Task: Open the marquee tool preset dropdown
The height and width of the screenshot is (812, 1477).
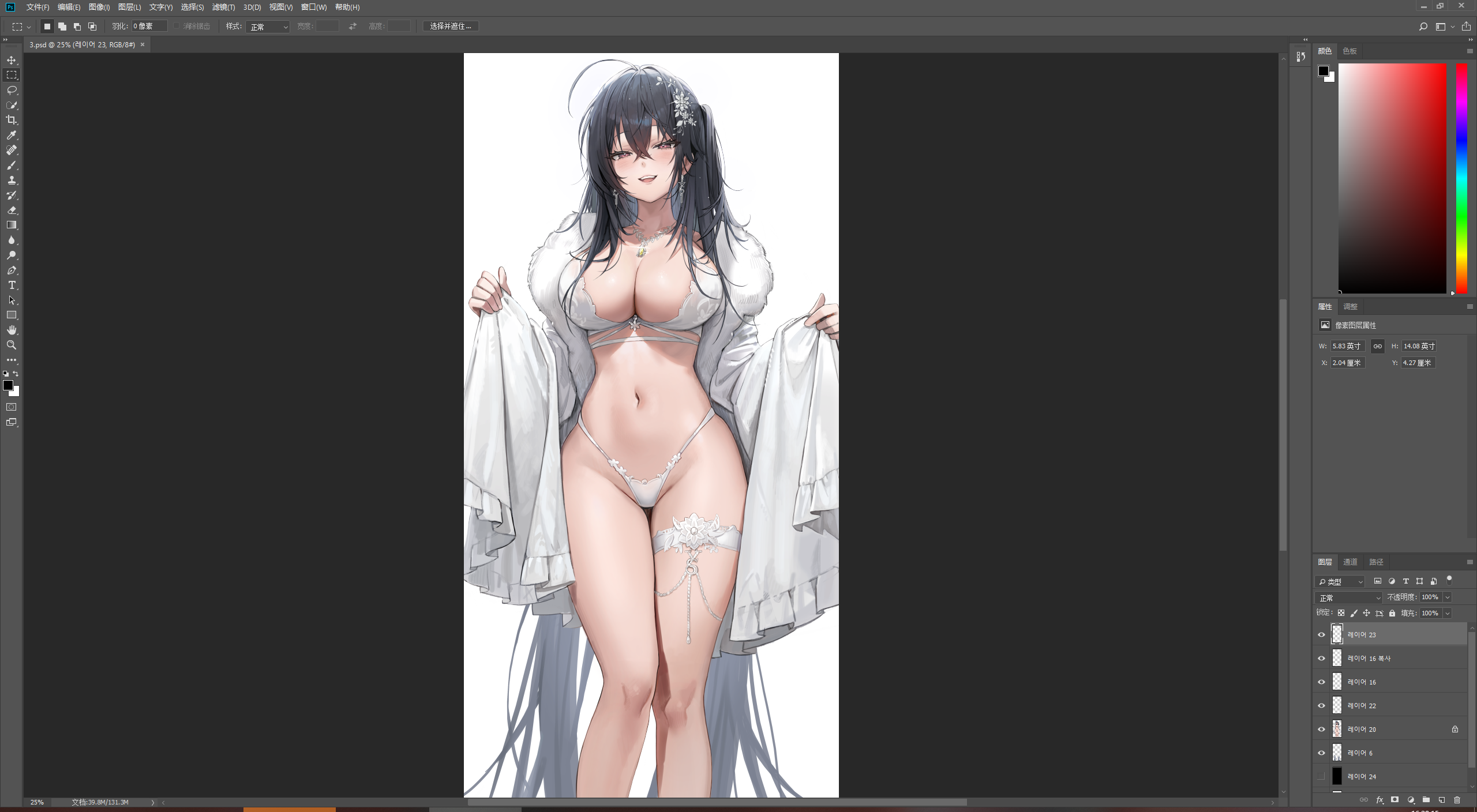Action: [x=29, y=27]
